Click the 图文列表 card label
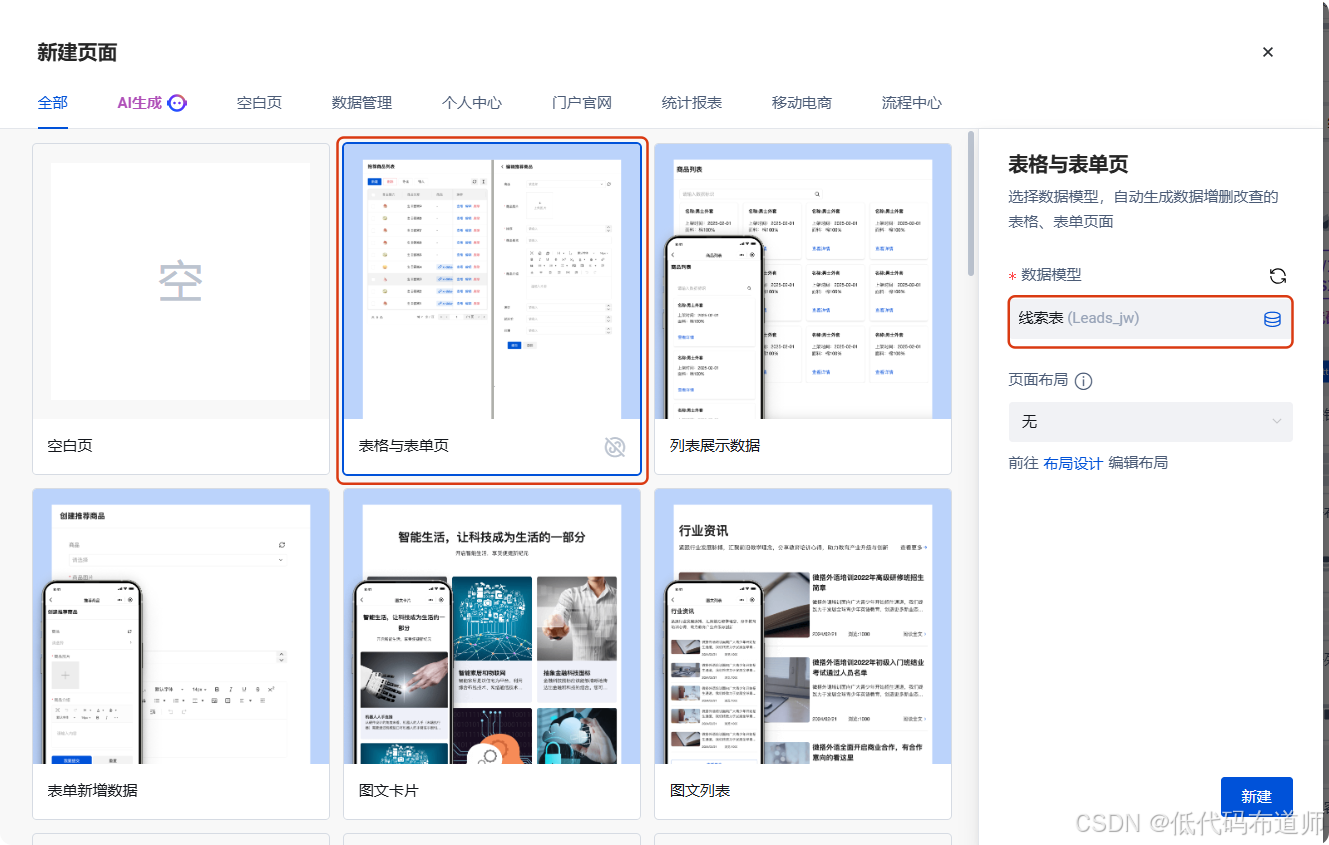 tap(700, 791)
